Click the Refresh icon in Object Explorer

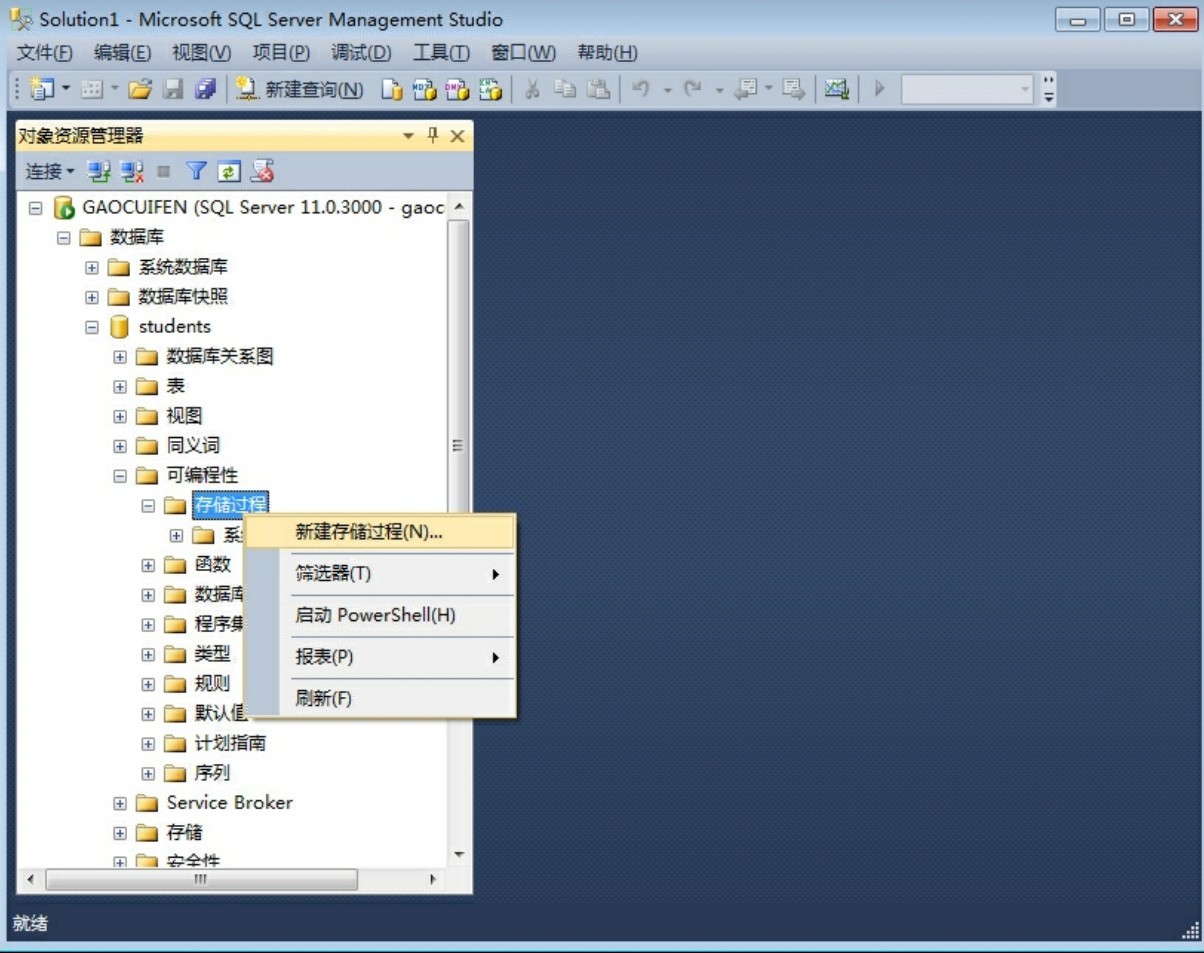click(229, 171)
